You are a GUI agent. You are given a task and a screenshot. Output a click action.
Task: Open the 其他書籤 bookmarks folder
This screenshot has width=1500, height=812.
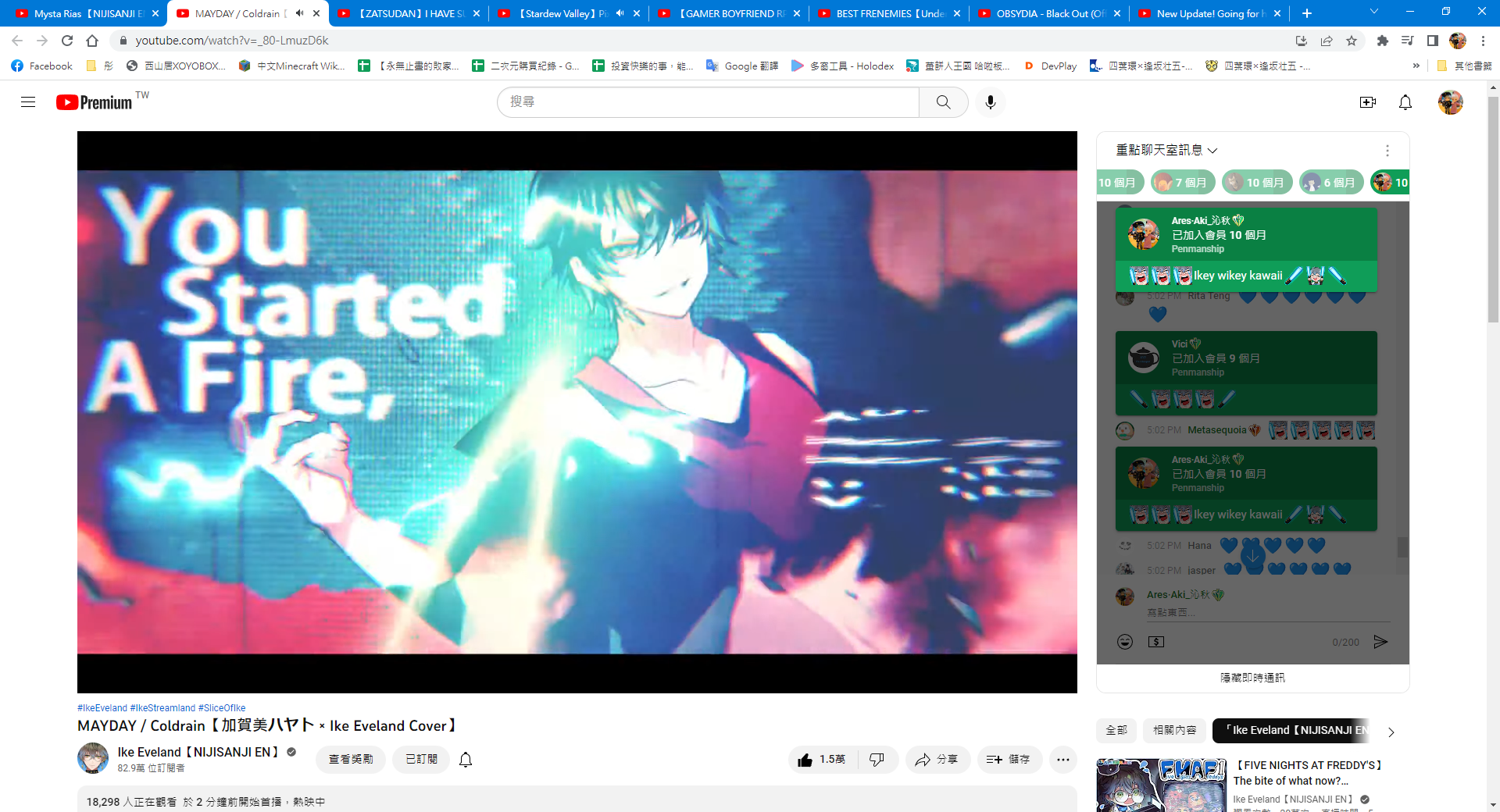coord(1464,66)
